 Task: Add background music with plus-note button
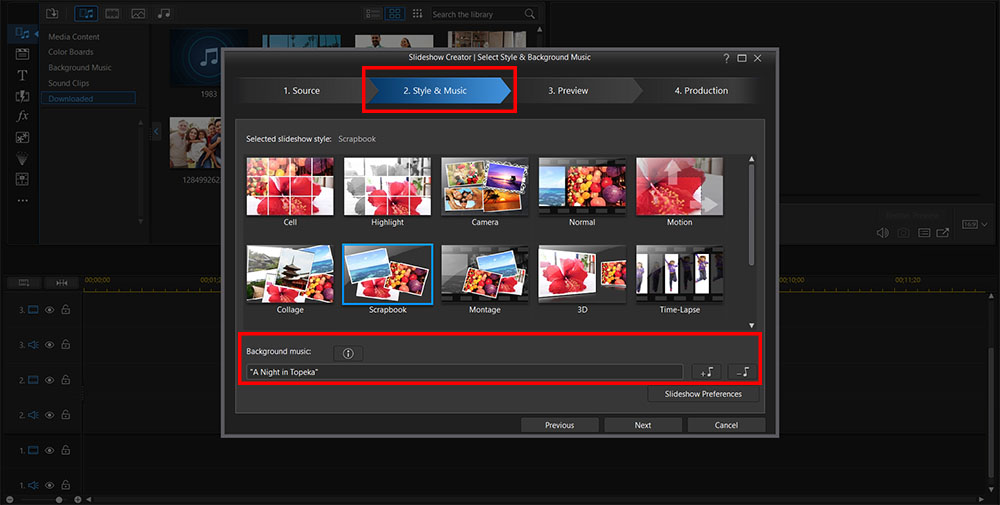tap(706, 372)
